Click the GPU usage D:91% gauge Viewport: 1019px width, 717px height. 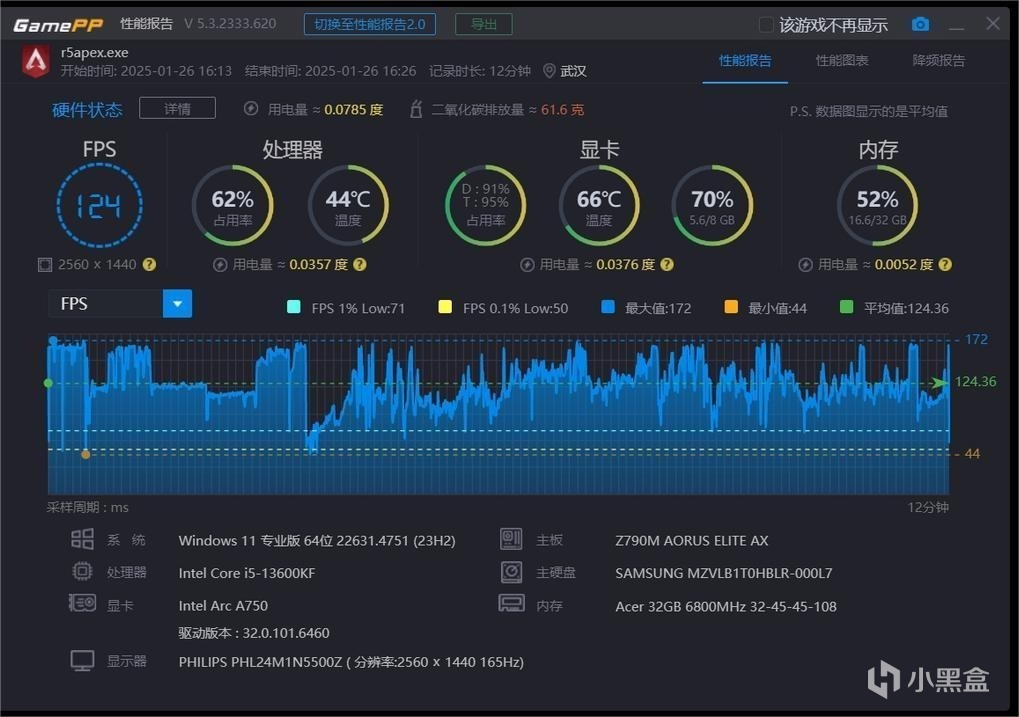(485, 205)
